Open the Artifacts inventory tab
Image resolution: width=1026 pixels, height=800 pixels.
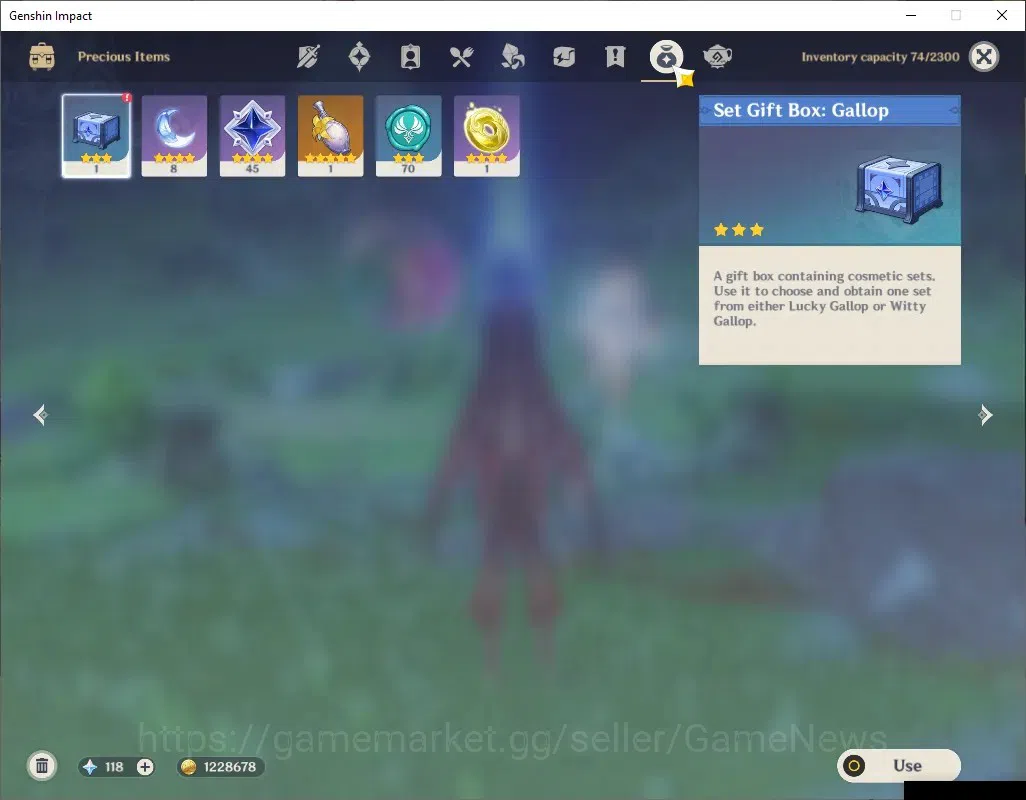click(359, 57)
